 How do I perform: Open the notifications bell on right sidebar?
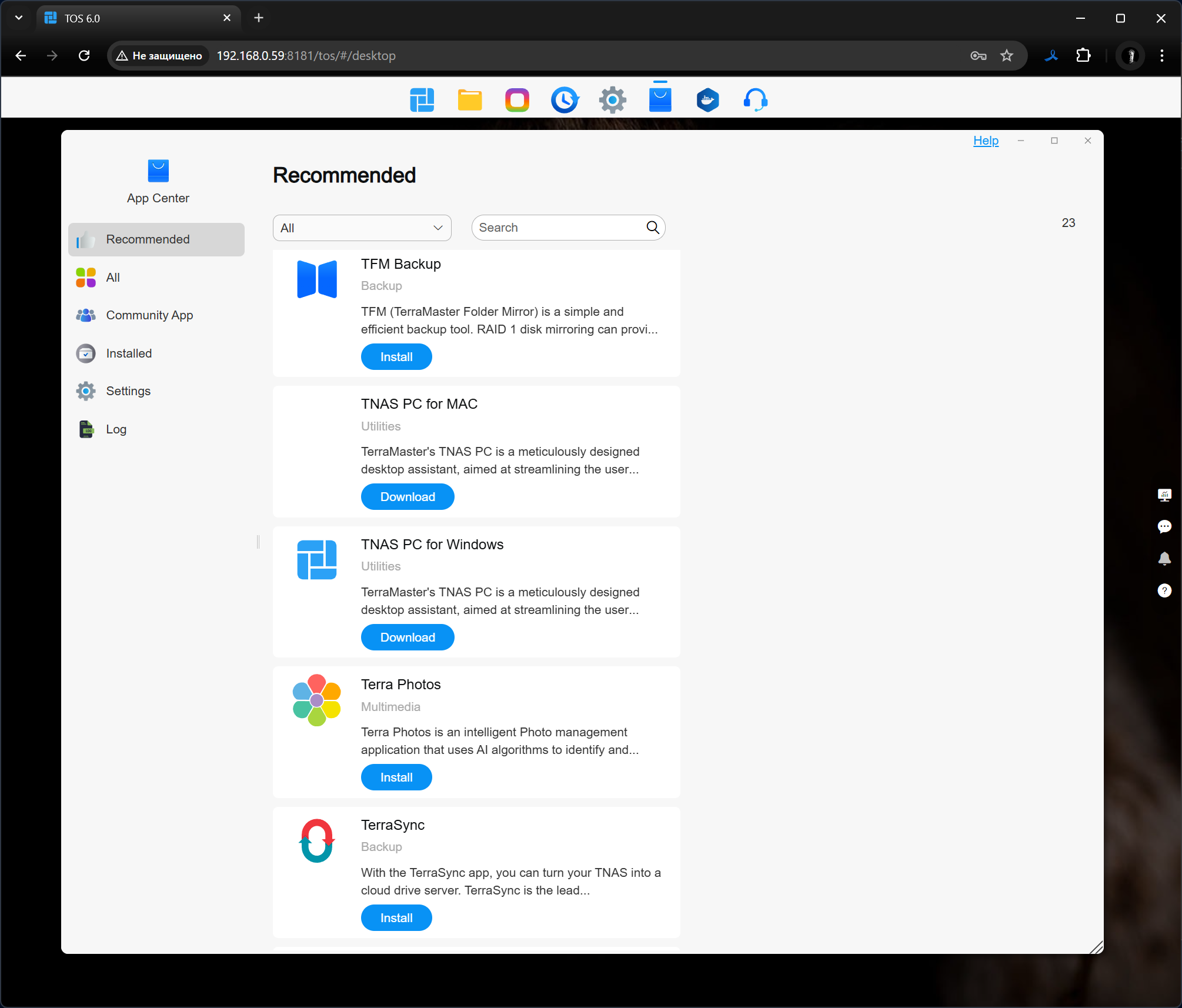pyautogui.click(x=1164, y=559)
